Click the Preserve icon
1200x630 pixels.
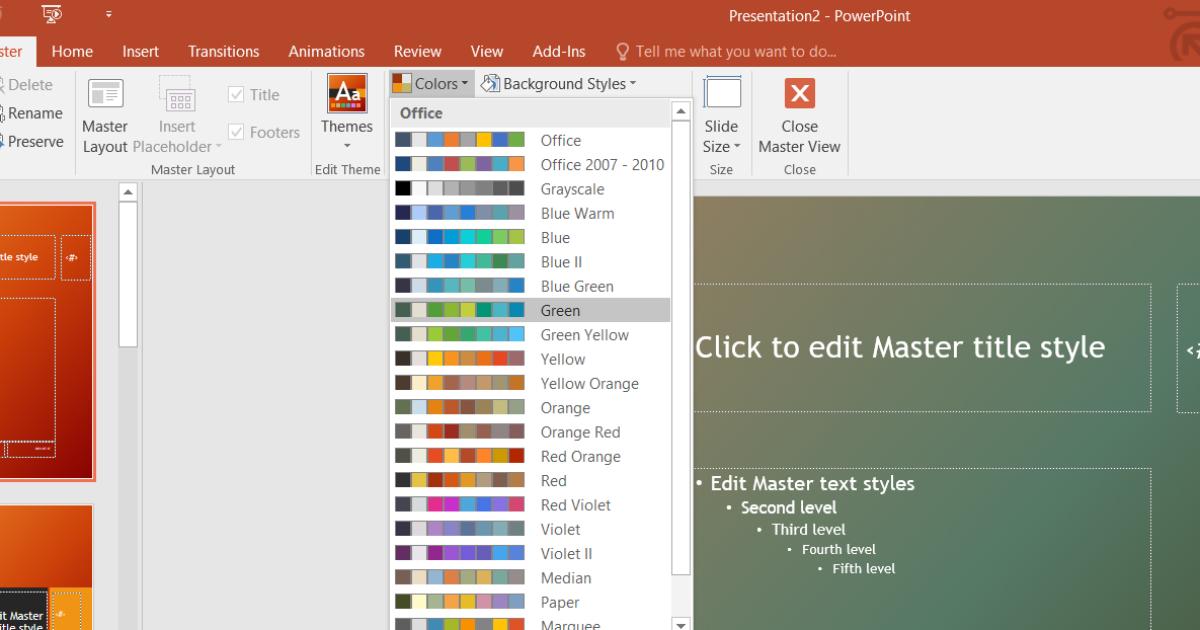30,141
